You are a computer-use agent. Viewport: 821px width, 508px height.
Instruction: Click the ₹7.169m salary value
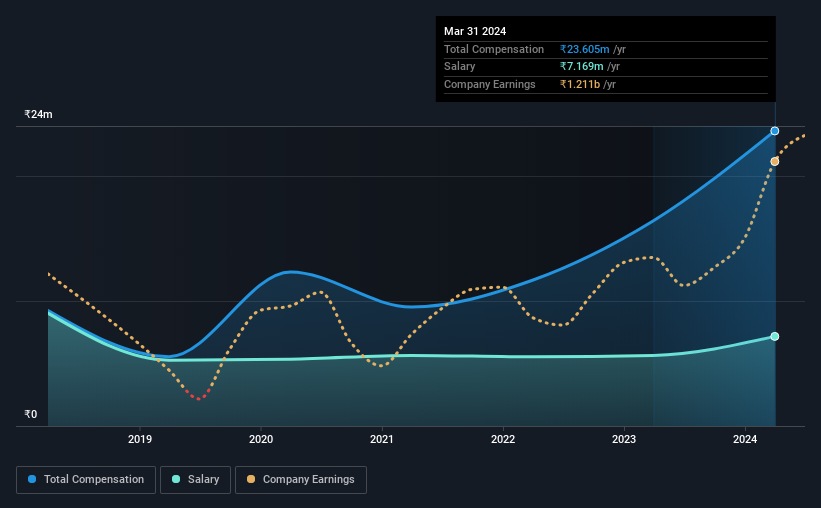point(581,67)
